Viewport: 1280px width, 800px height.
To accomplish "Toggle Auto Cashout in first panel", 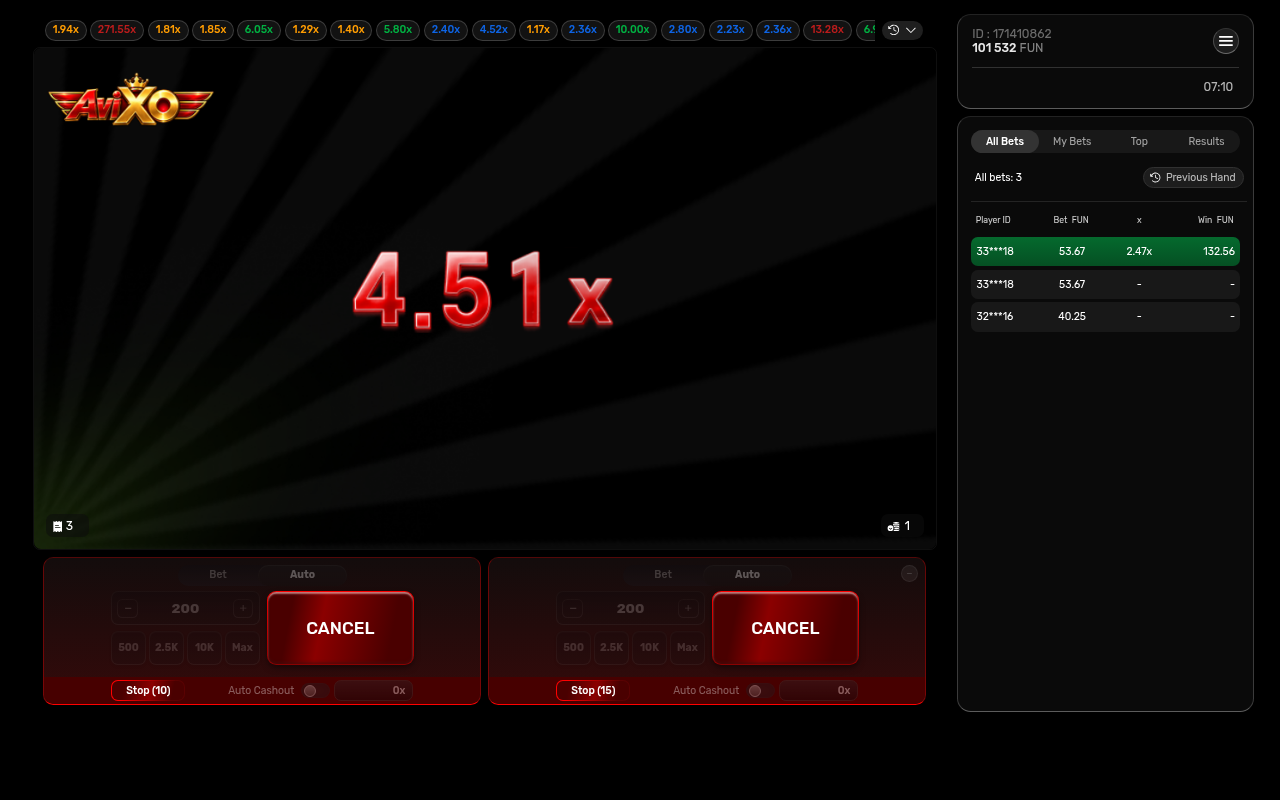I will 315,691.
